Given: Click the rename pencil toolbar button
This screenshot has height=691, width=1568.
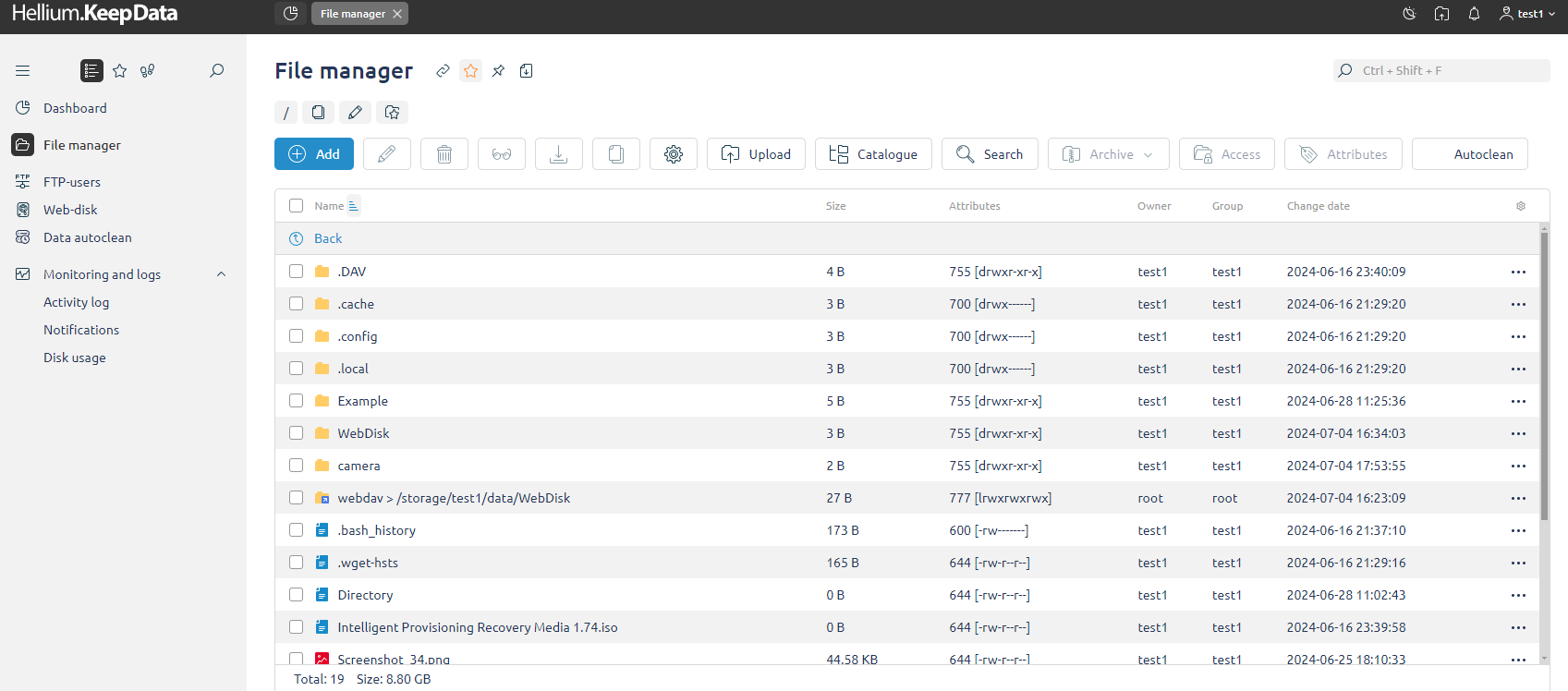Looking at the screenshot, I should [x=387, y=154].
